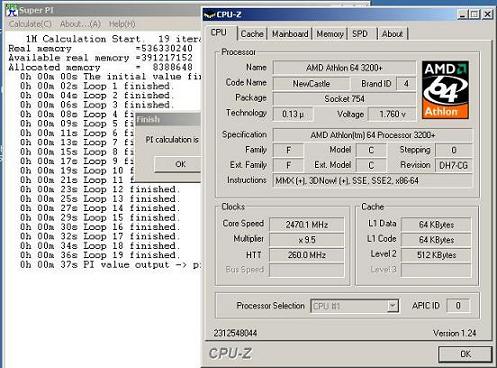Click the Stepping value 0
Screen dimensions: 497x368
coord(453,150)
